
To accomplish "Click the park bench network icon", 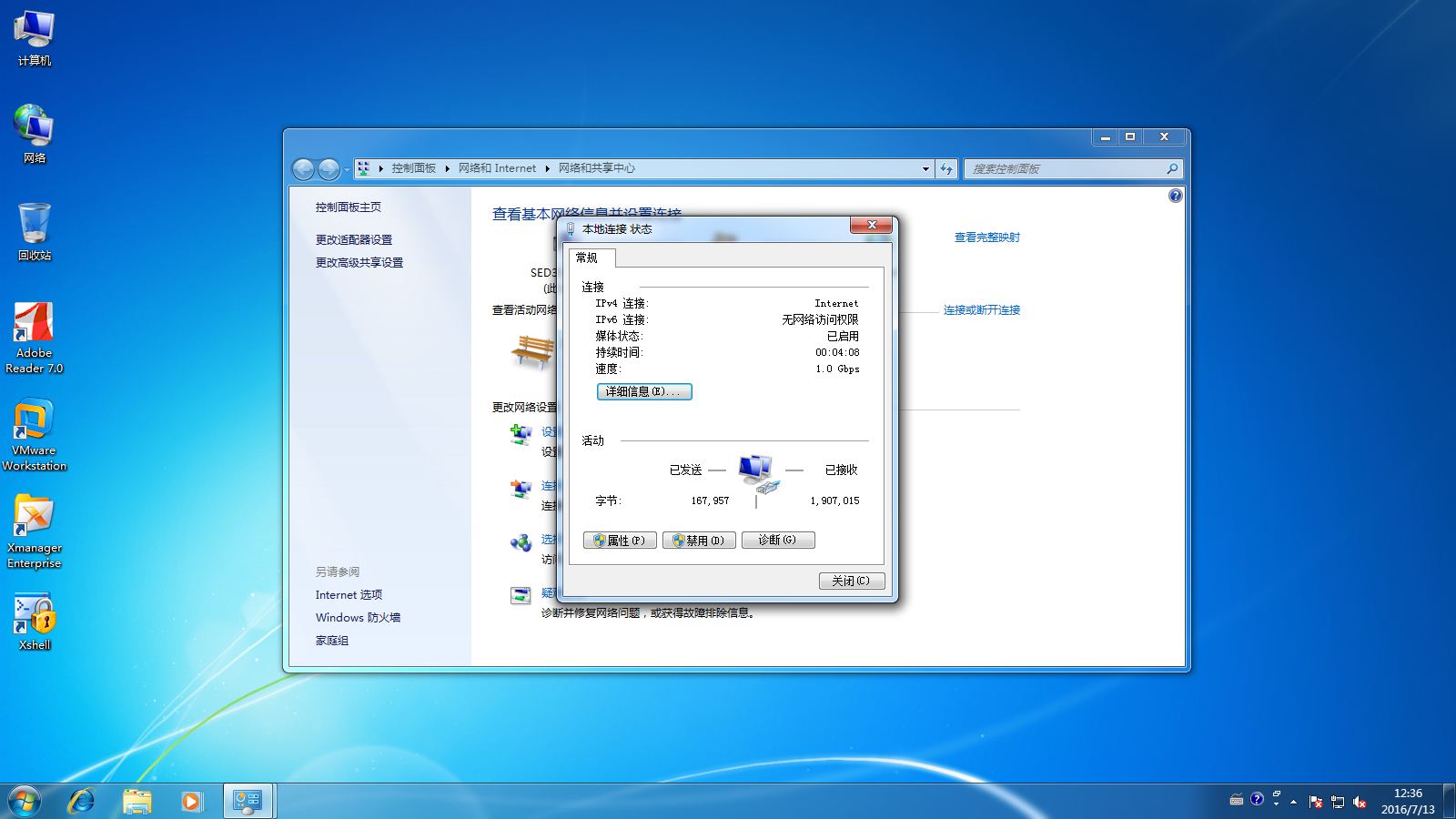I will (532, 350).
